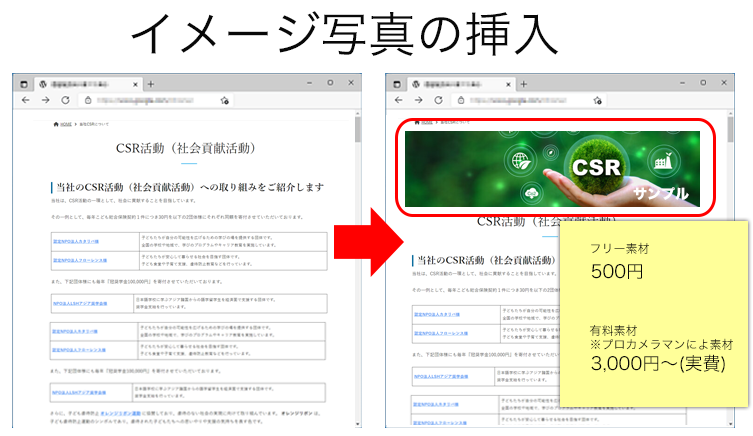The height and width of the screenshot is (436, 753).
Task: Click the lock icon in the left address bar
Action: click(89, 101)
